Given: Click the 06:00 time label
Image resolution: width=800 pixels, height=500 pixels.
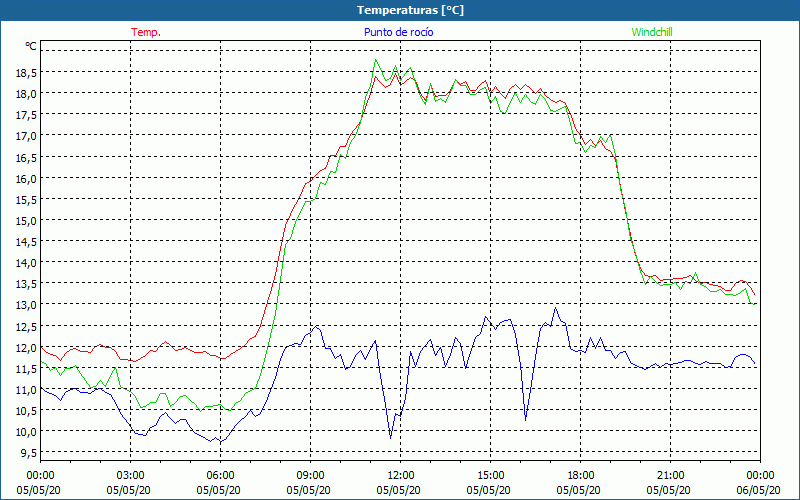Looking at the screenshot, I should pos(220,476).
